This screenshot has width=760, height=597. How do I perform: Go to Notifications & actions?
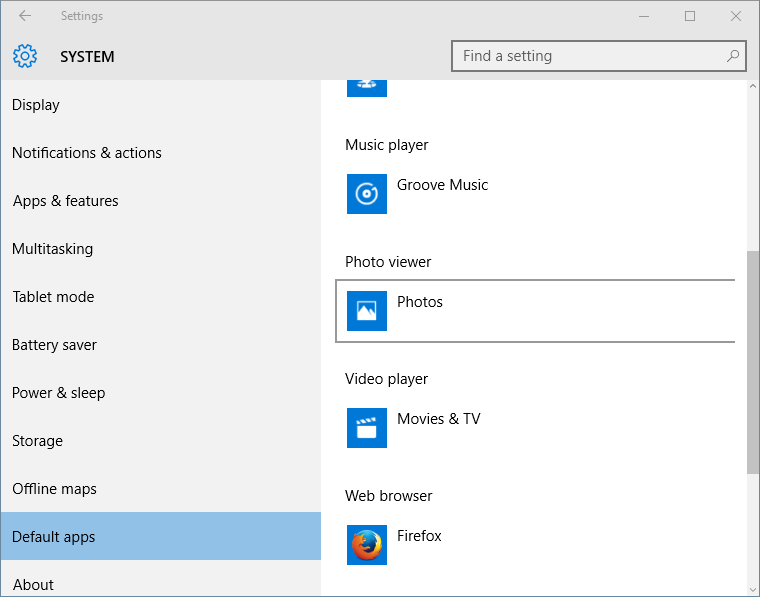point(86,153)
